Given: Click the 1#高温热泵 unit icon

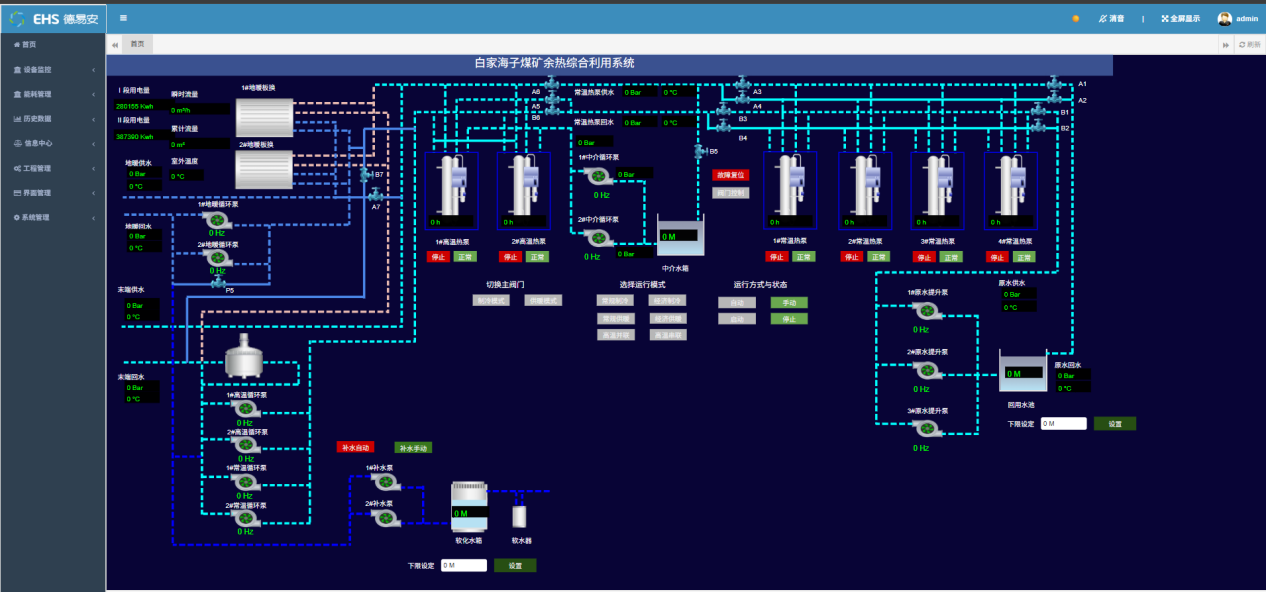Looking at the screenshot, I should (452, 190).
